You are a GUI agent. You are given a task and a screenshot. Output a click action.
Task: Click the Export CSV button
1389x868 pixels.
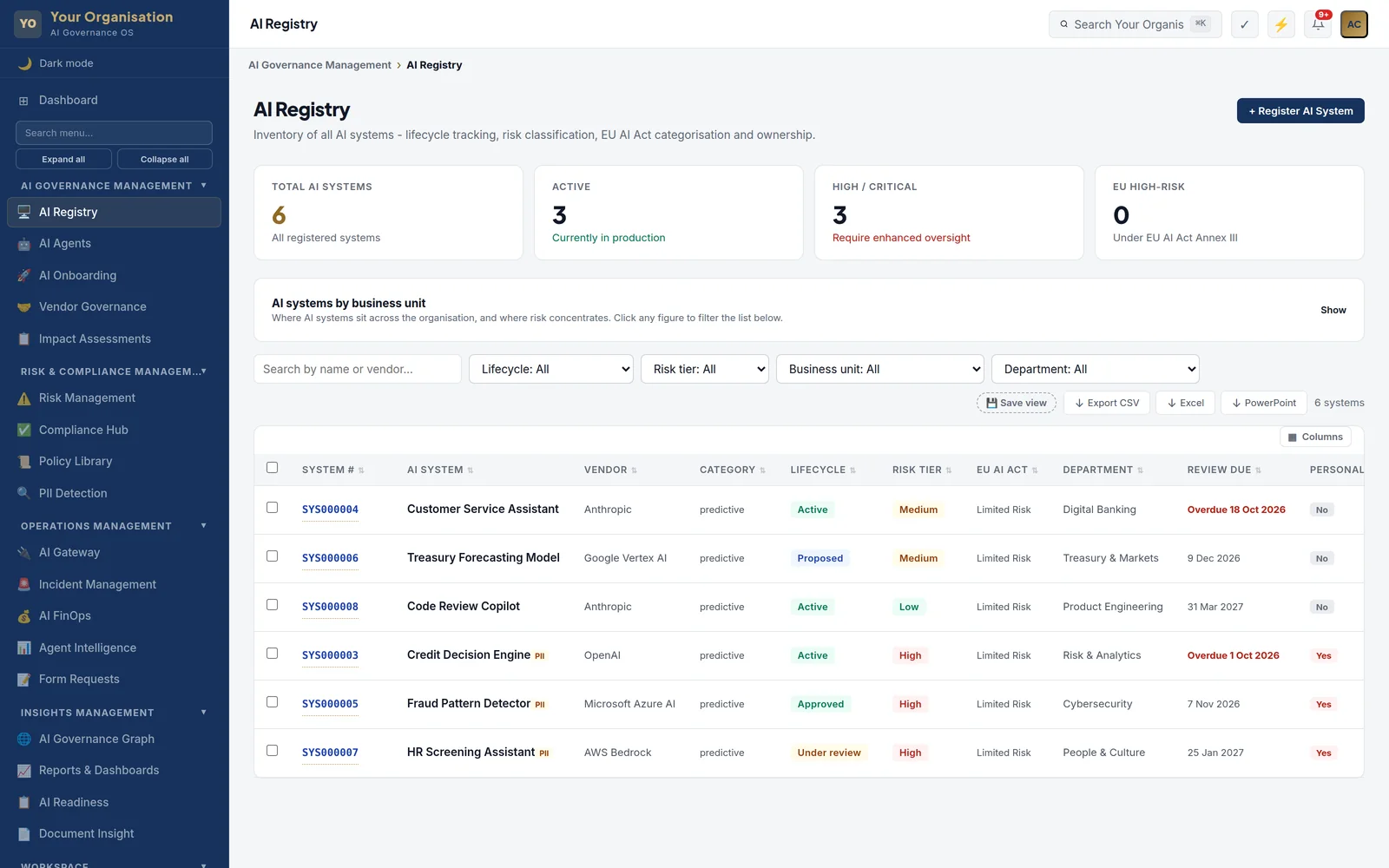[1107, 403]
